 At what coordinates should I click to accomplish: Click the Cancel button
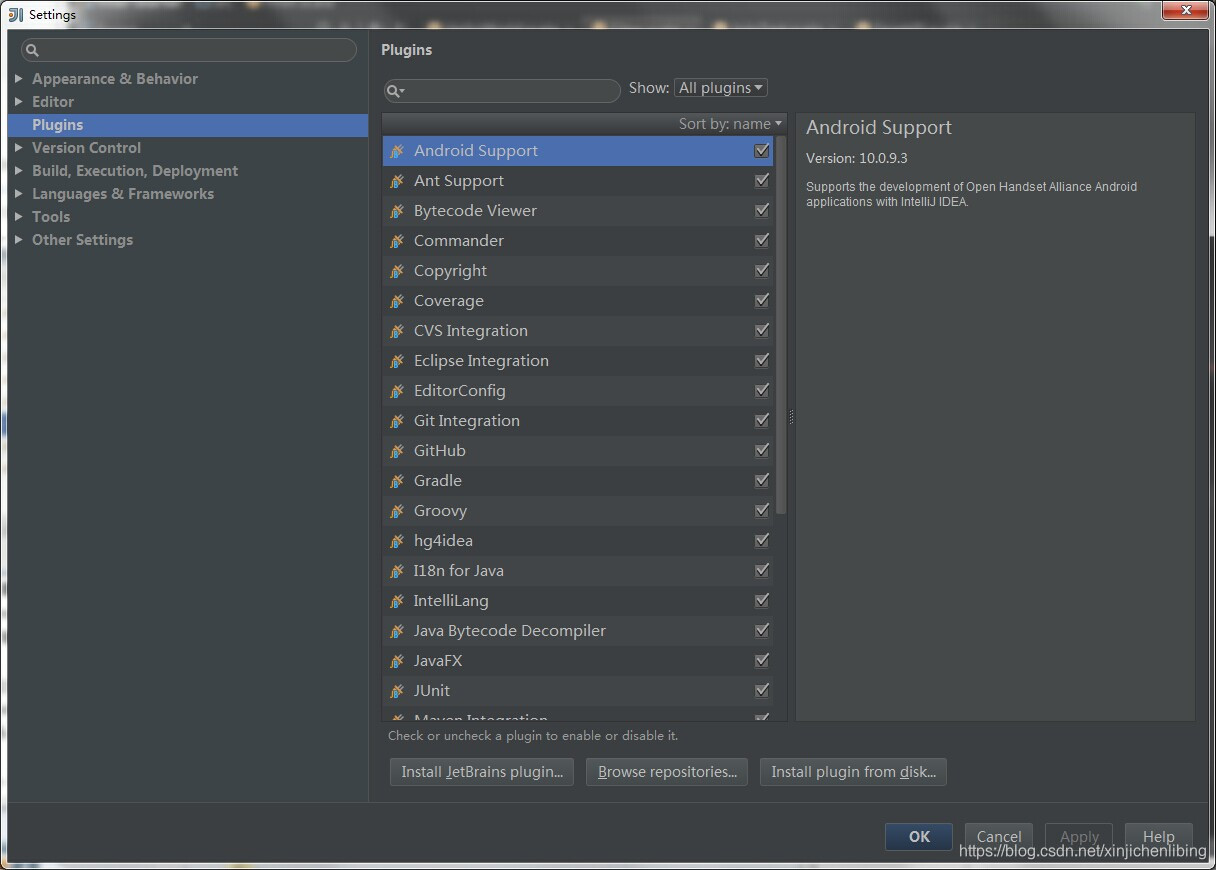tap(999, 837)
